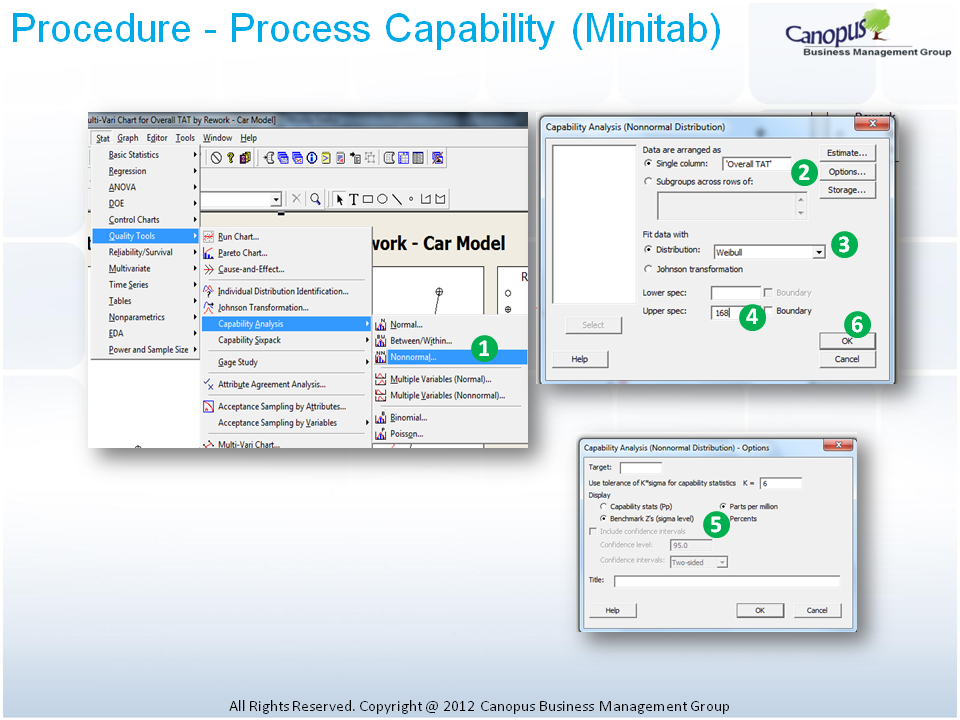Select the Marker dot drawing tool
This screenshot has width=960, height=720.
[411, 198]
